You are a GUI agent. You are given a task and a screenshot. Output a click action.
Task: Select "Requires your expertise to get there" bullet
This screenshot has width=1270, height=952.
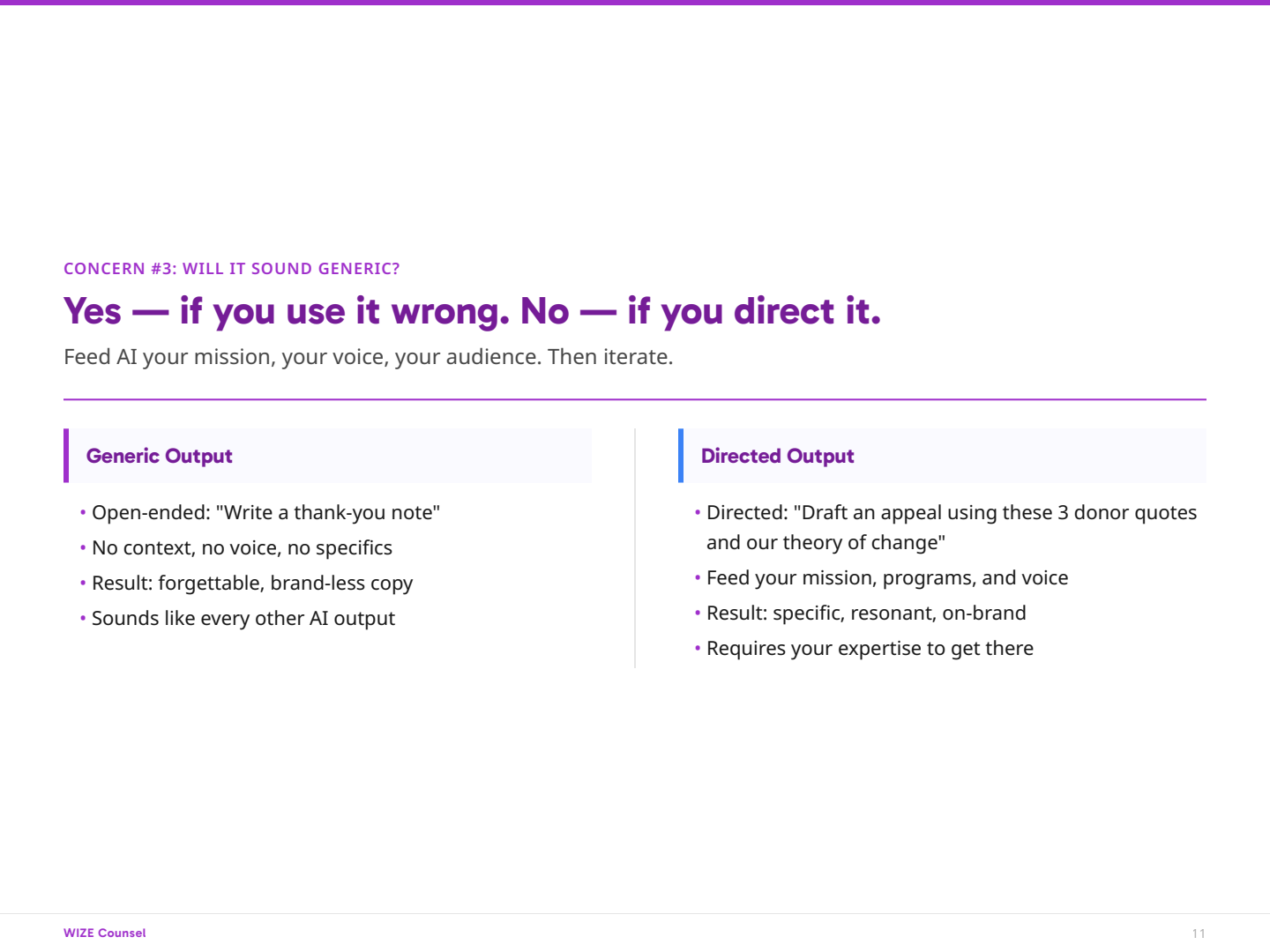pyautogui.click(x=870, y=649)
